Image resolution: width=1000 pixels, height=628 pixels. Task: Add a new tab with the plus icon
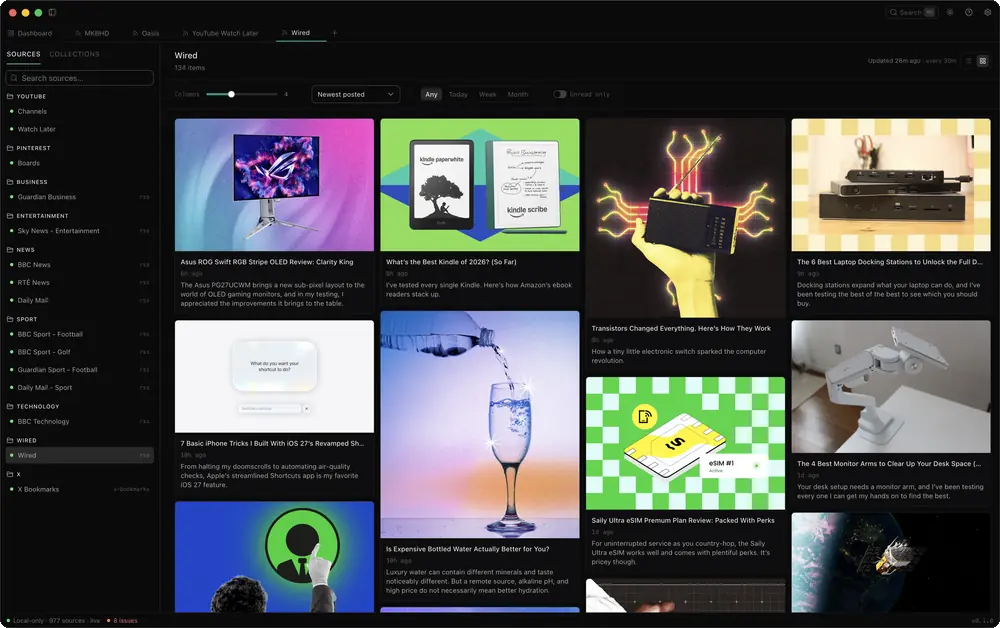tap(335, 33)
